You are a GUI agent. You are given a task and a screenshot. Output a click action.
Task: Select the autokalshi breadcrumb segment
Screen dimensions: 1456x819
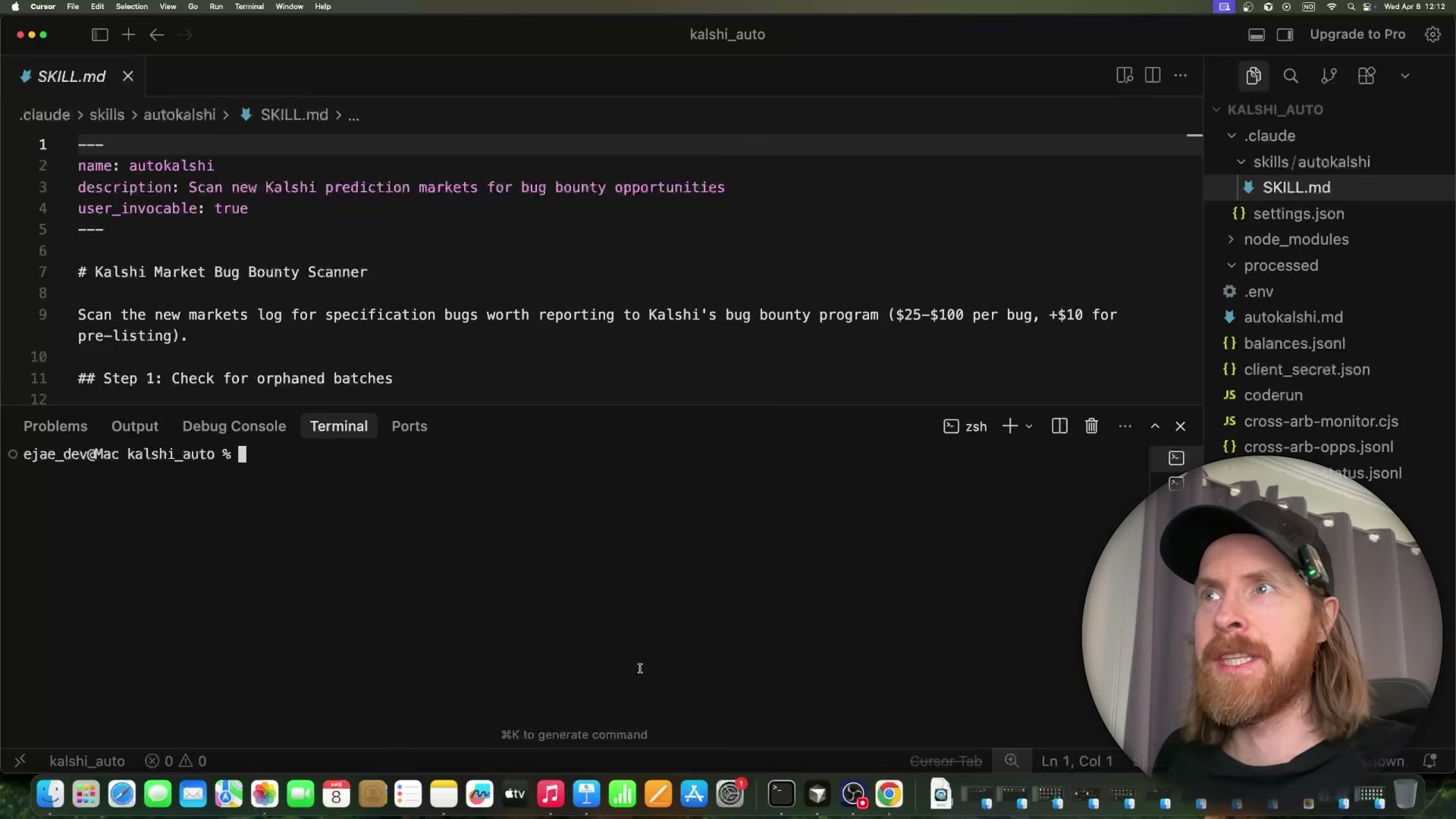(180, 115)
